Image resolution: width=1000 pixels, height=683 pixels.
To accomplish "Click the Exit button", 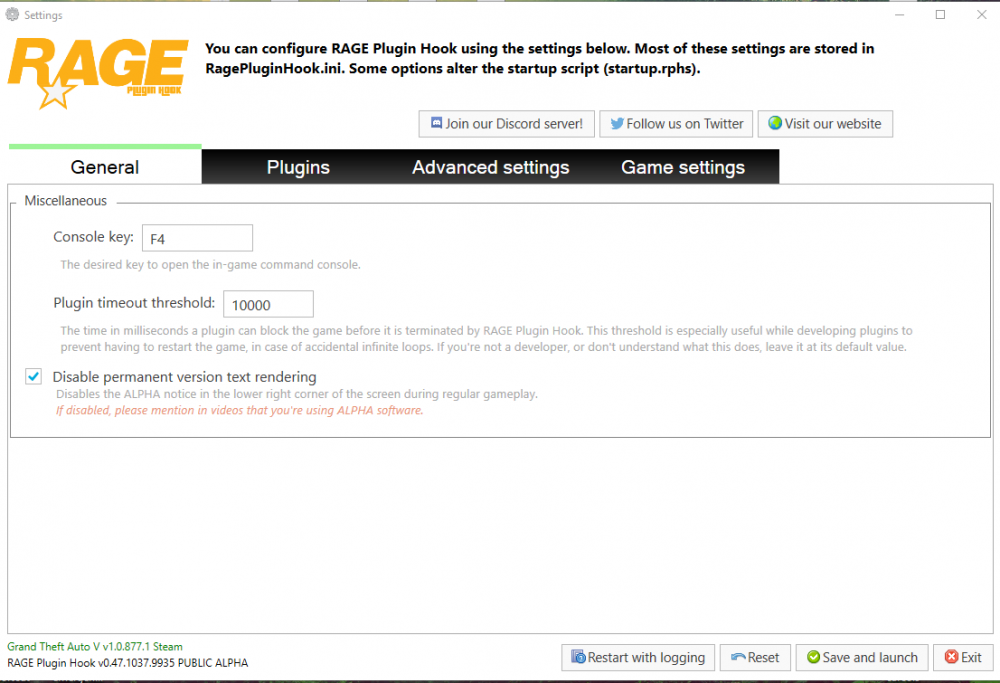I will pos(963,657).
